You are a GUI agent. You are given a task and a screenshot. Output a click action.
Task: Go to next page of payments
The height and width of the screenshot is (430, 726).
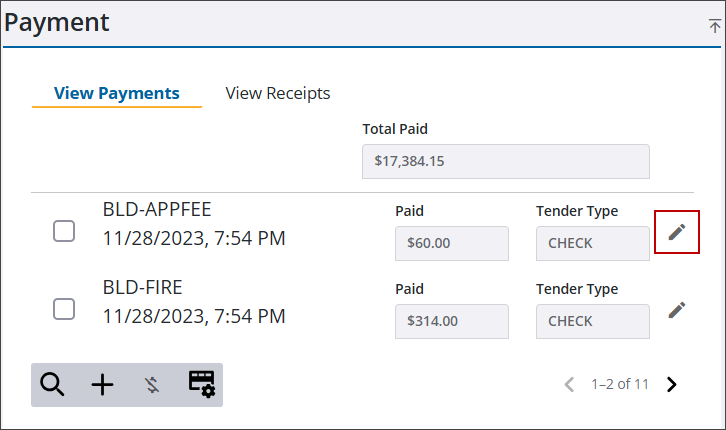671,384
